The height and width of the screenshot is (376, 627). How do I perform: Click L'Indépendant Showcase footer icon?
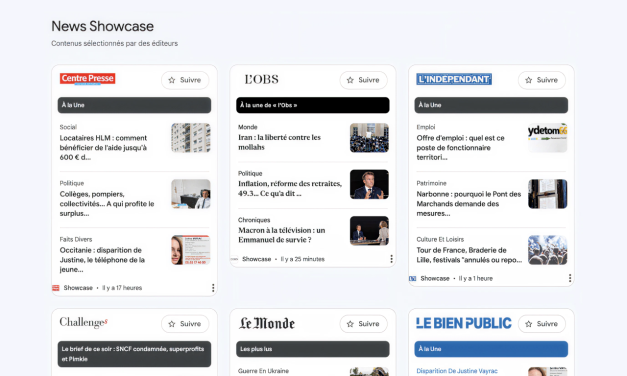[412, 278]
